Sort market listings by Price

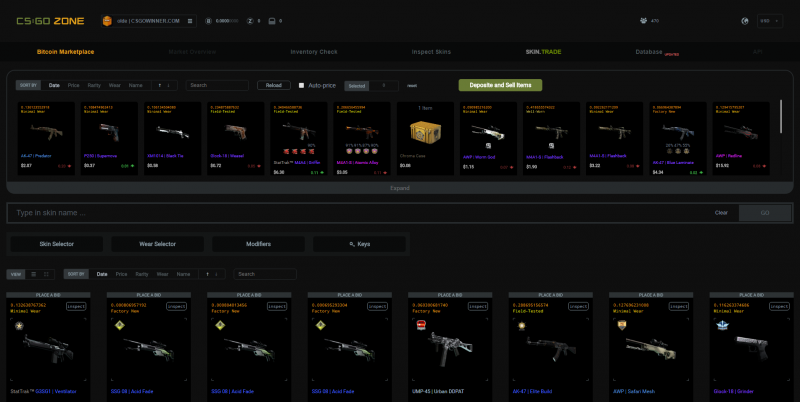pyautogui.click(x=121, y=274)
